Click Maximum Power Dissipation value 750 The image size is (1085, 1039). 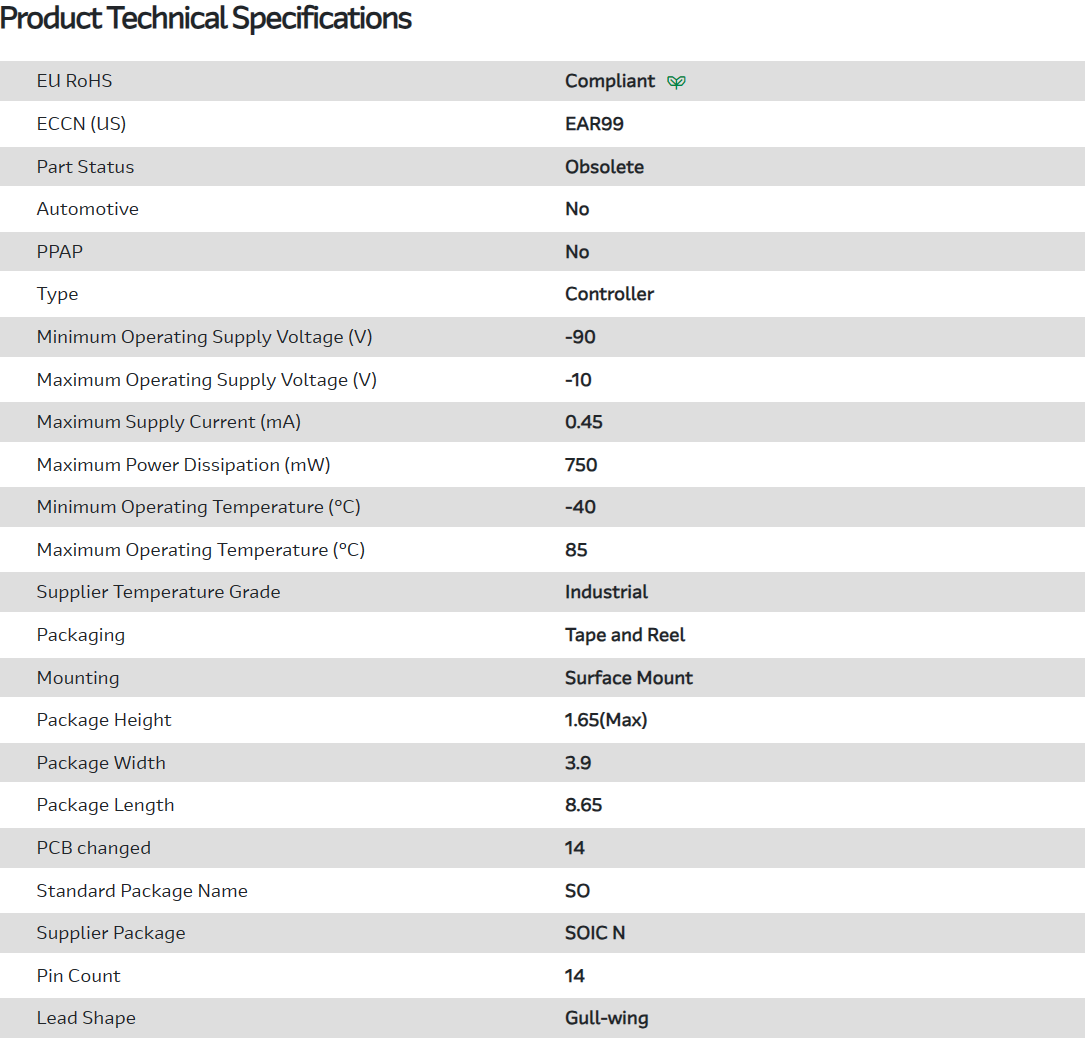581,465
